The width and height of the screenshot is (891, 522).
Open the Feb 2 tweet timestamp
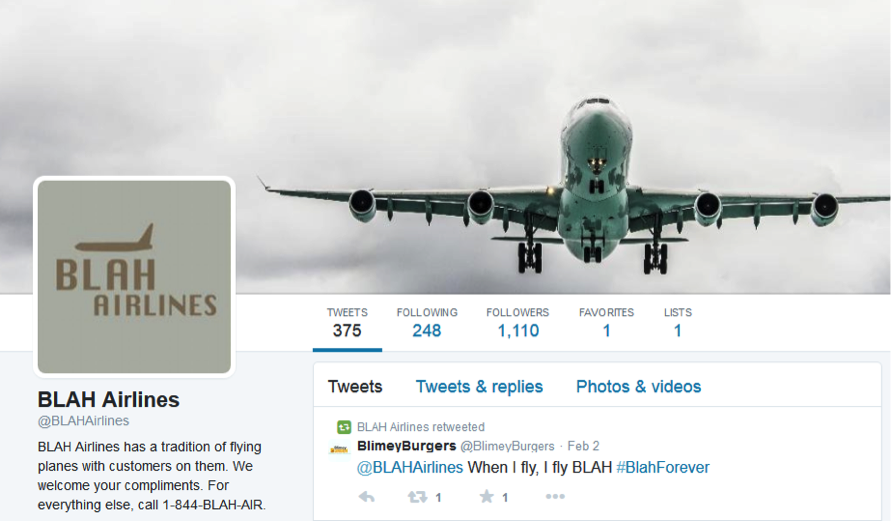click(x=583, y=446)
